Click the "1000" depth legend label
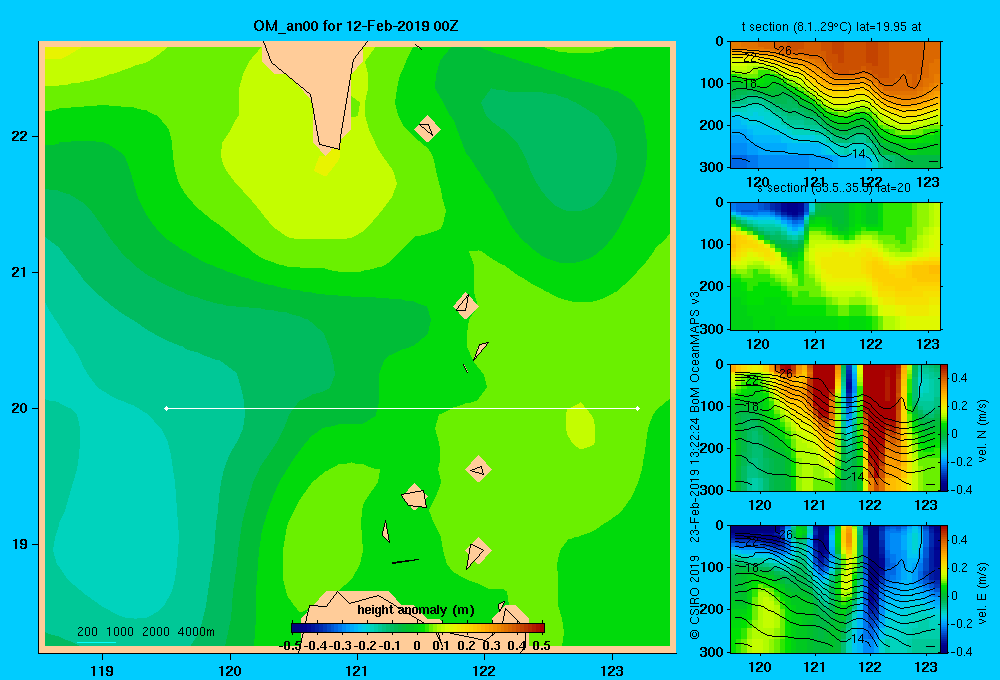 (x=120, y=632)
